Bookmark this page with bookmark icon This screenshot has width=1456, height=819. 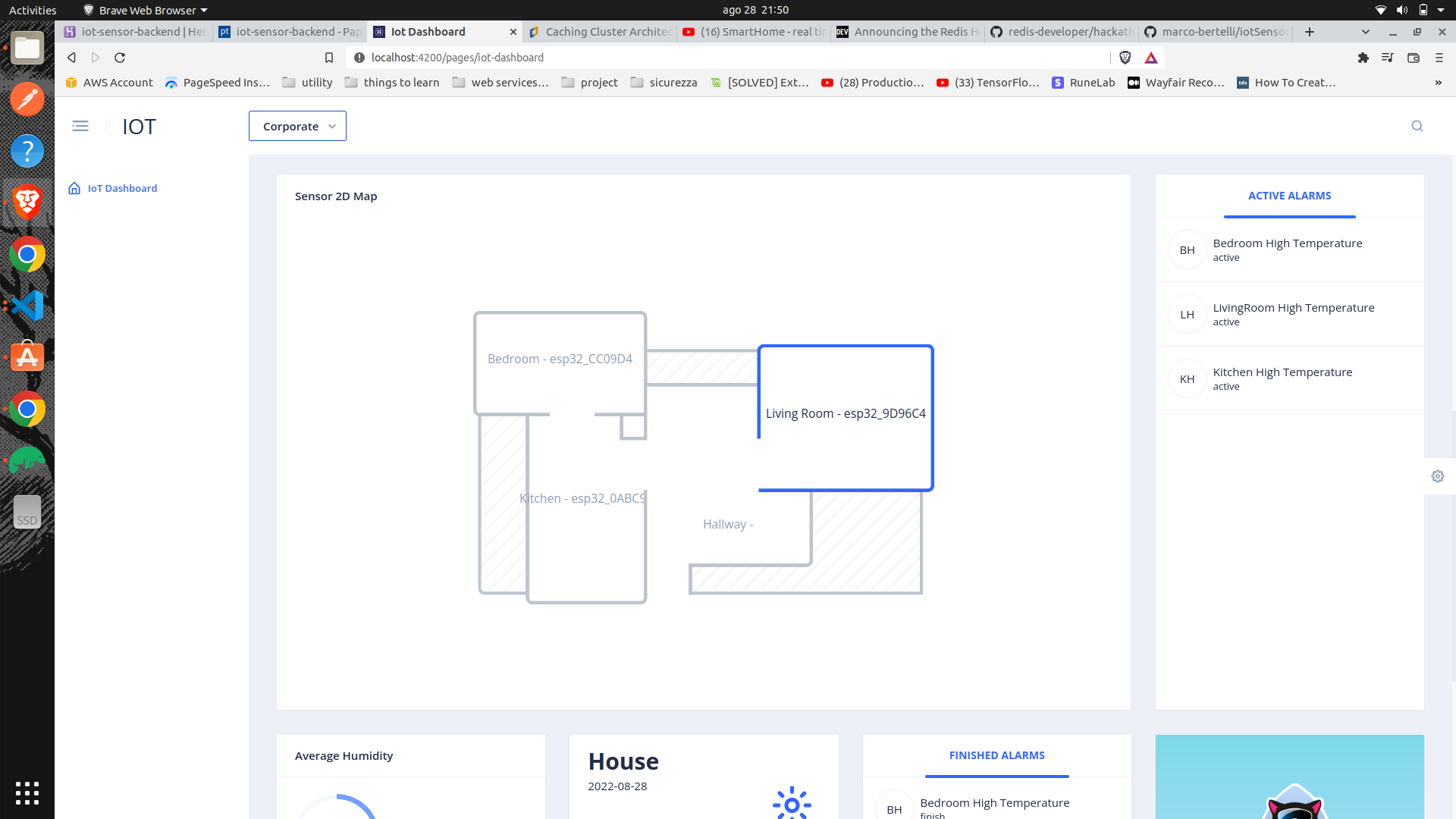[329, 58]
